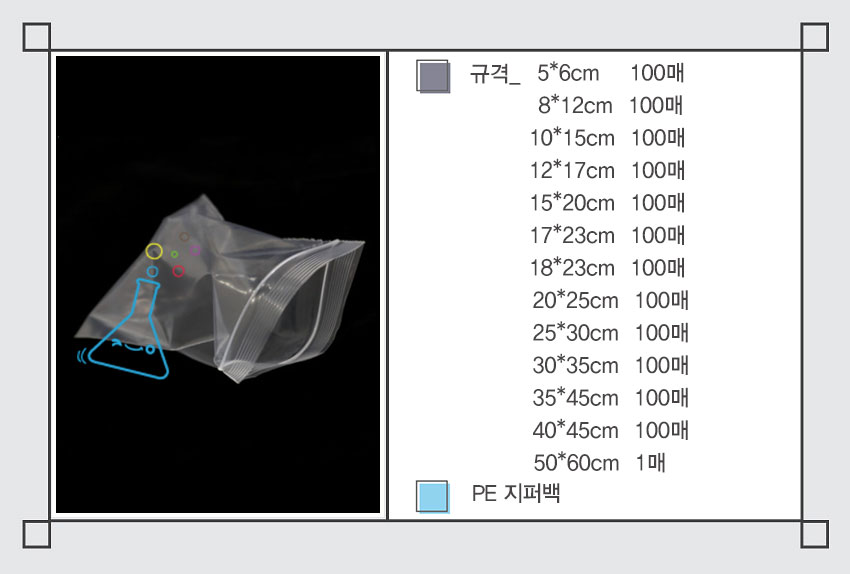Select the 규격_ label

pyautogui.click(x=495, y=73)
